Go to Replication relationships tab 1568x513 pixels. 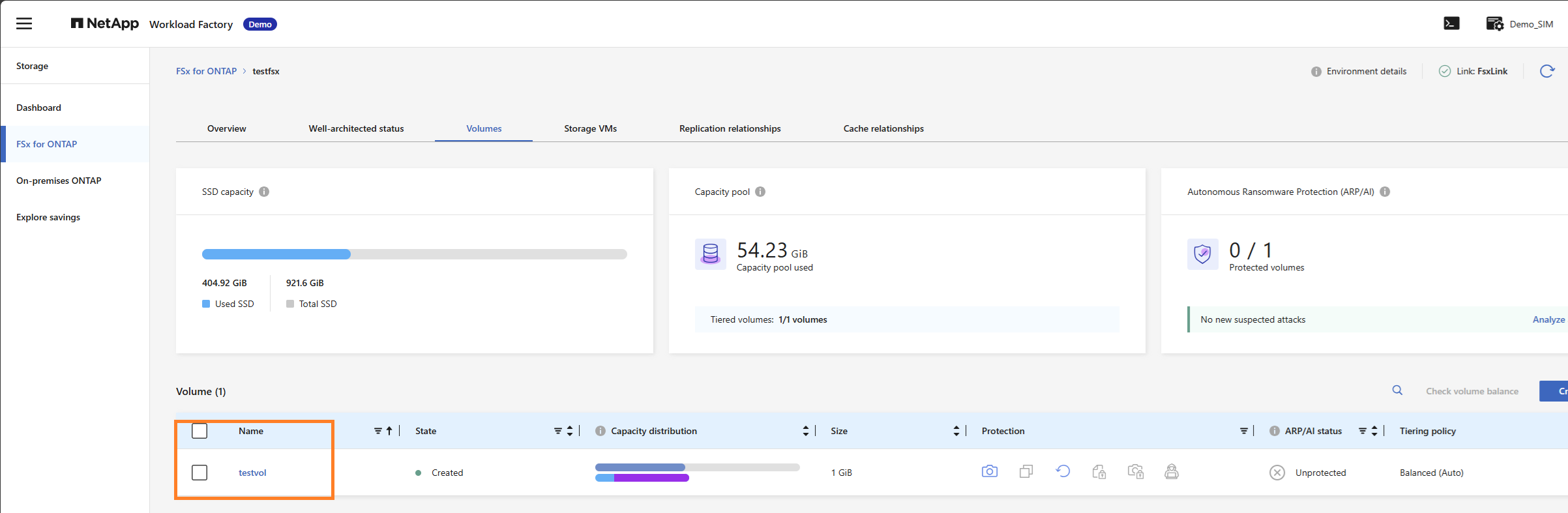click(730, 128)
